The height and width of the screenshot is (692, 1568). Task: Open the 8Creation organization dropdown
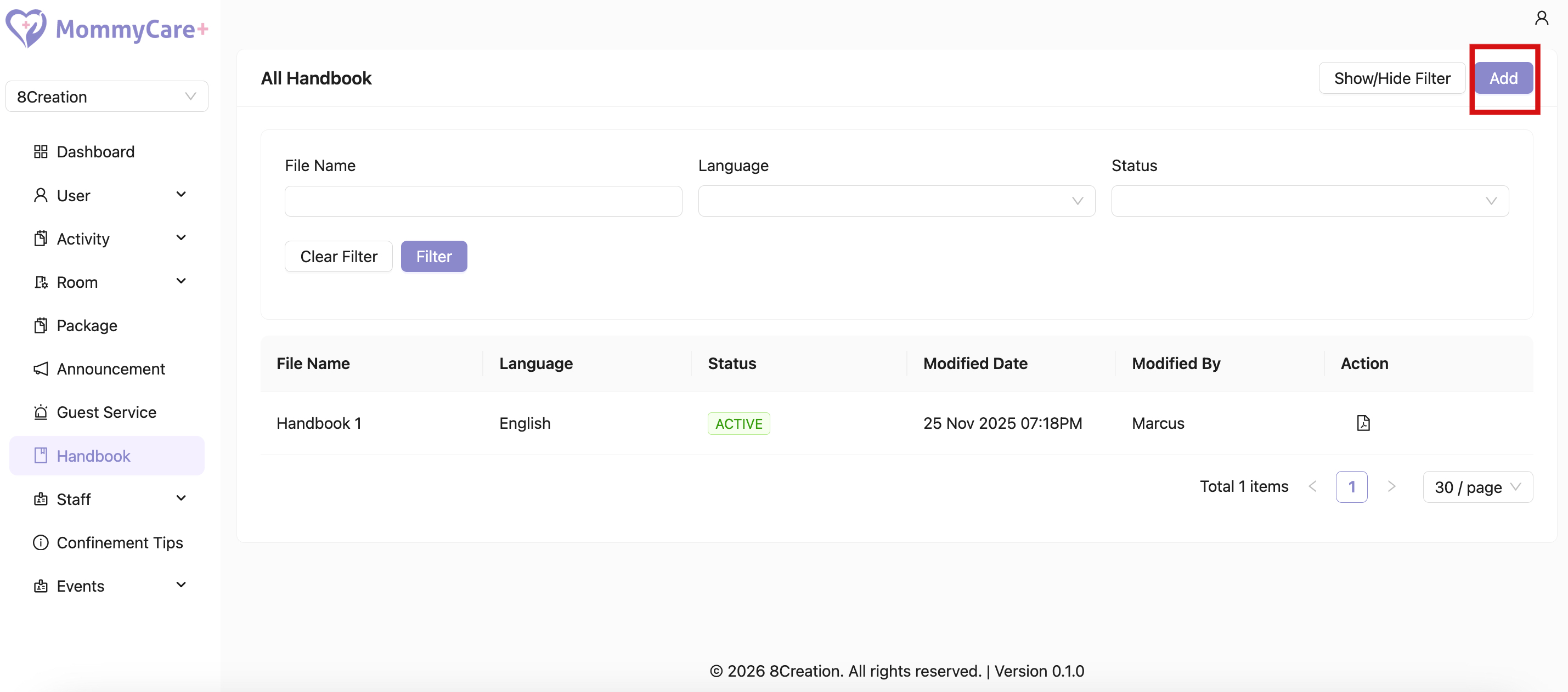click(x=106, y=97)
